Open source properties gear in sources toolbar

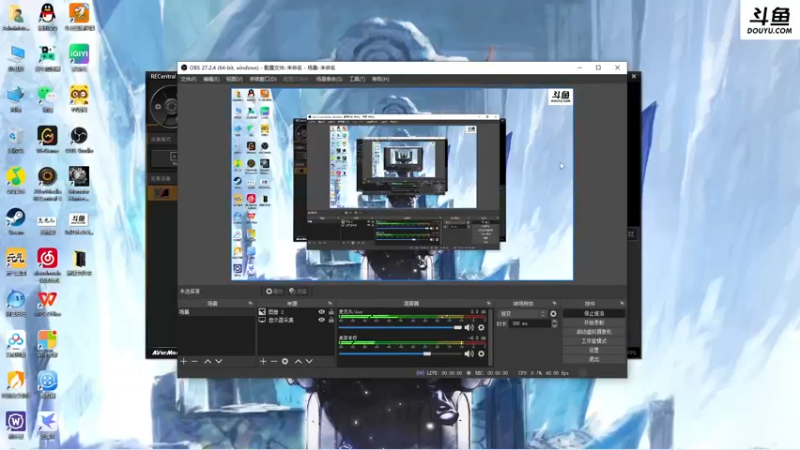pos(285,361)
